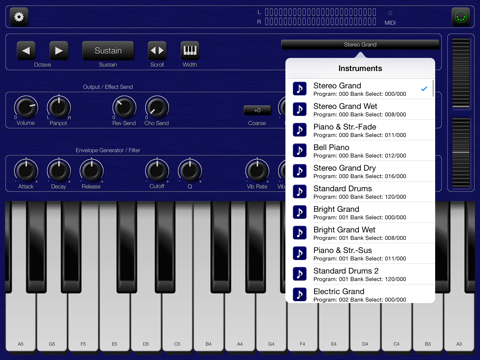Play the B3 white key
The image size is (480, 360).
pyautogui.click(x=428, y=328)
